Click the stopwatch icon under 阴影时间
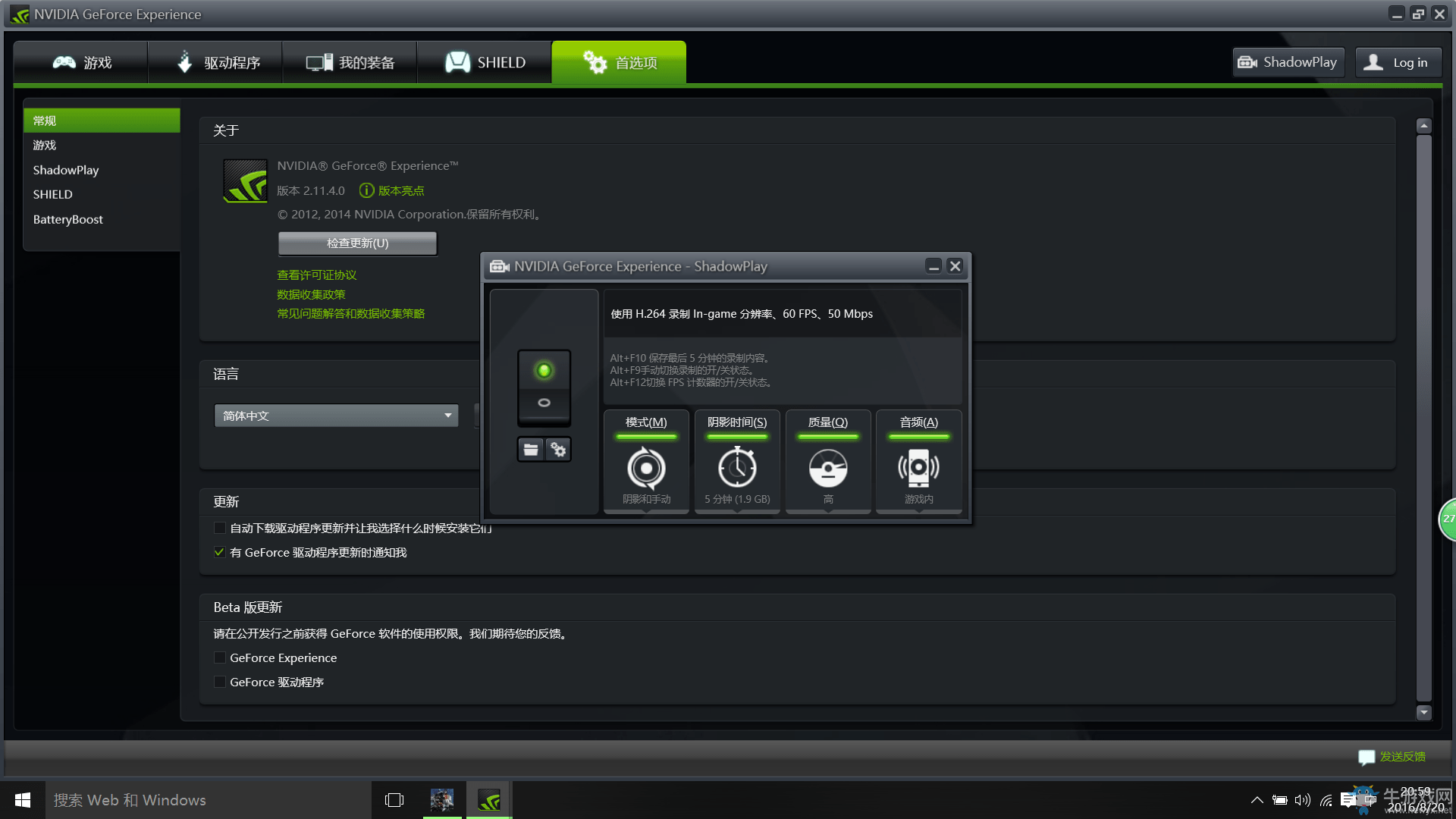 [x=737, y=467]
